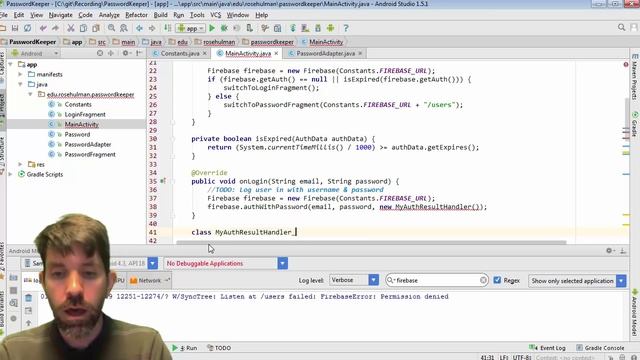
Task: Open the AVD Manager icon
Action: (305, 28)
